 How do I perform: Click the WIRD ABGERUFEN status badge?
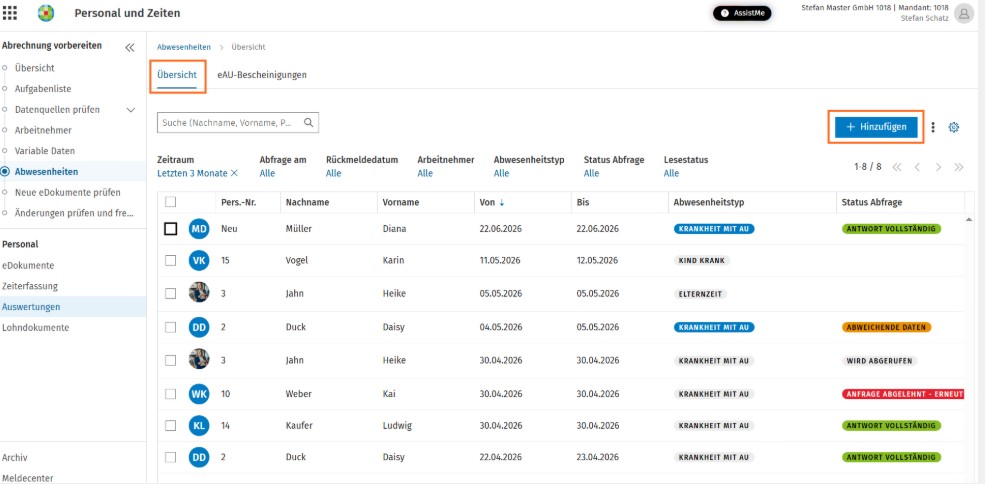(x=879, y=361)
